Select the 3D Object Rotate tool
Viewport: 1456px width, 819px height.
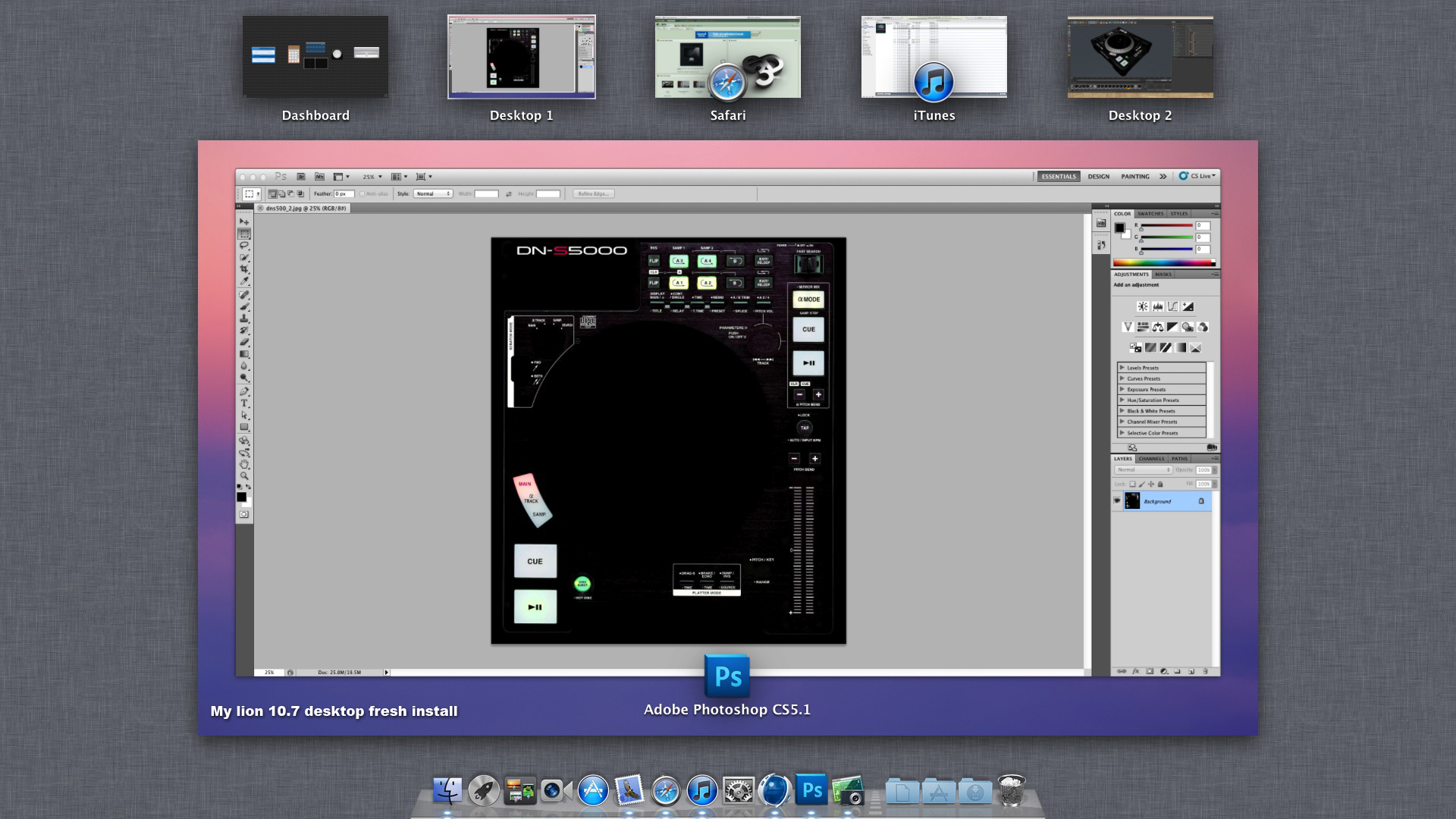click(x=244, y=440)
